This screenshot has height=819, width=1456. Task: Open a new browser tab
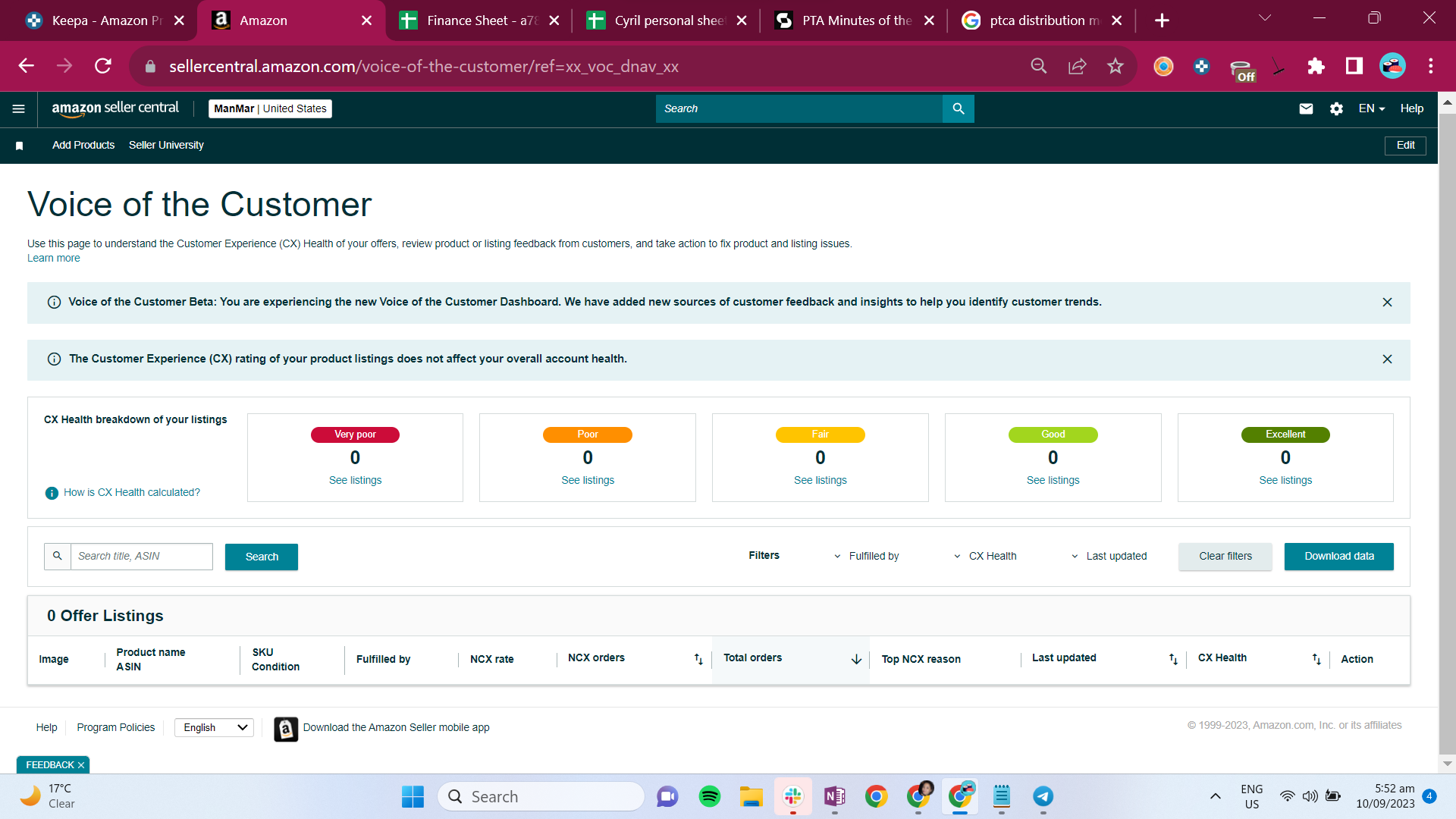1162,20
